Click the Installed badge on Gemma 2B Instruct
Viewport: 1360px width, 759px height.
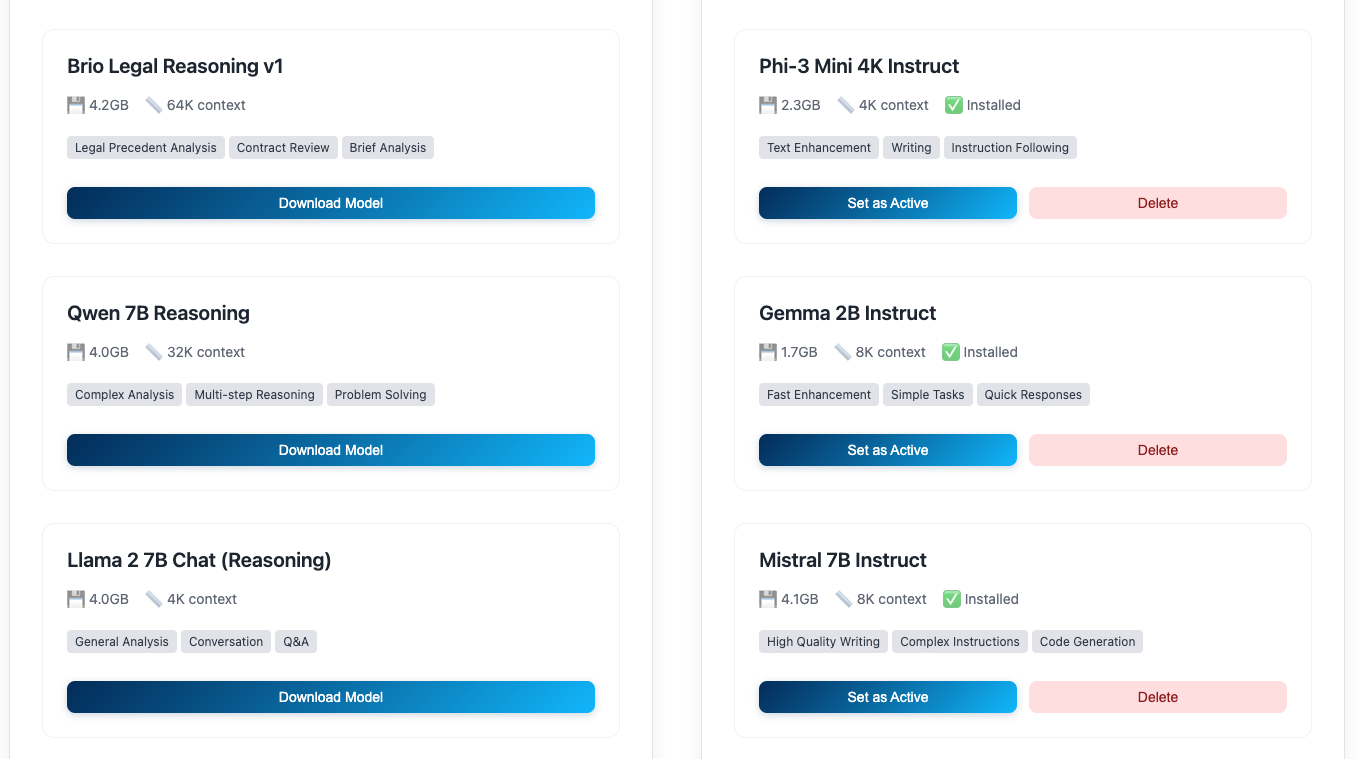[x=978, y=351]
